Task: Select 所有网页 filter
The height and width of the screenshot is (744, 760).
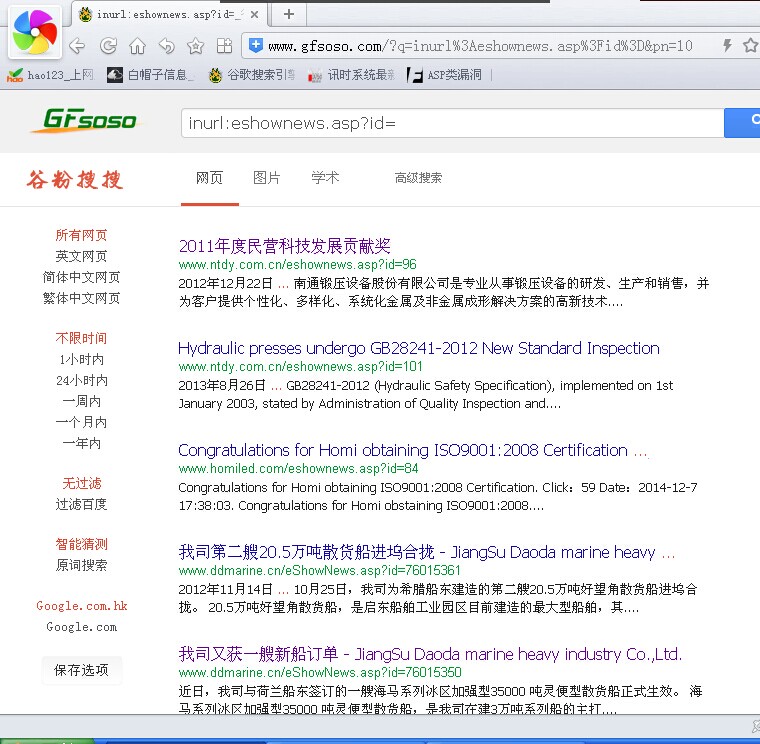Action: [81, 235]
